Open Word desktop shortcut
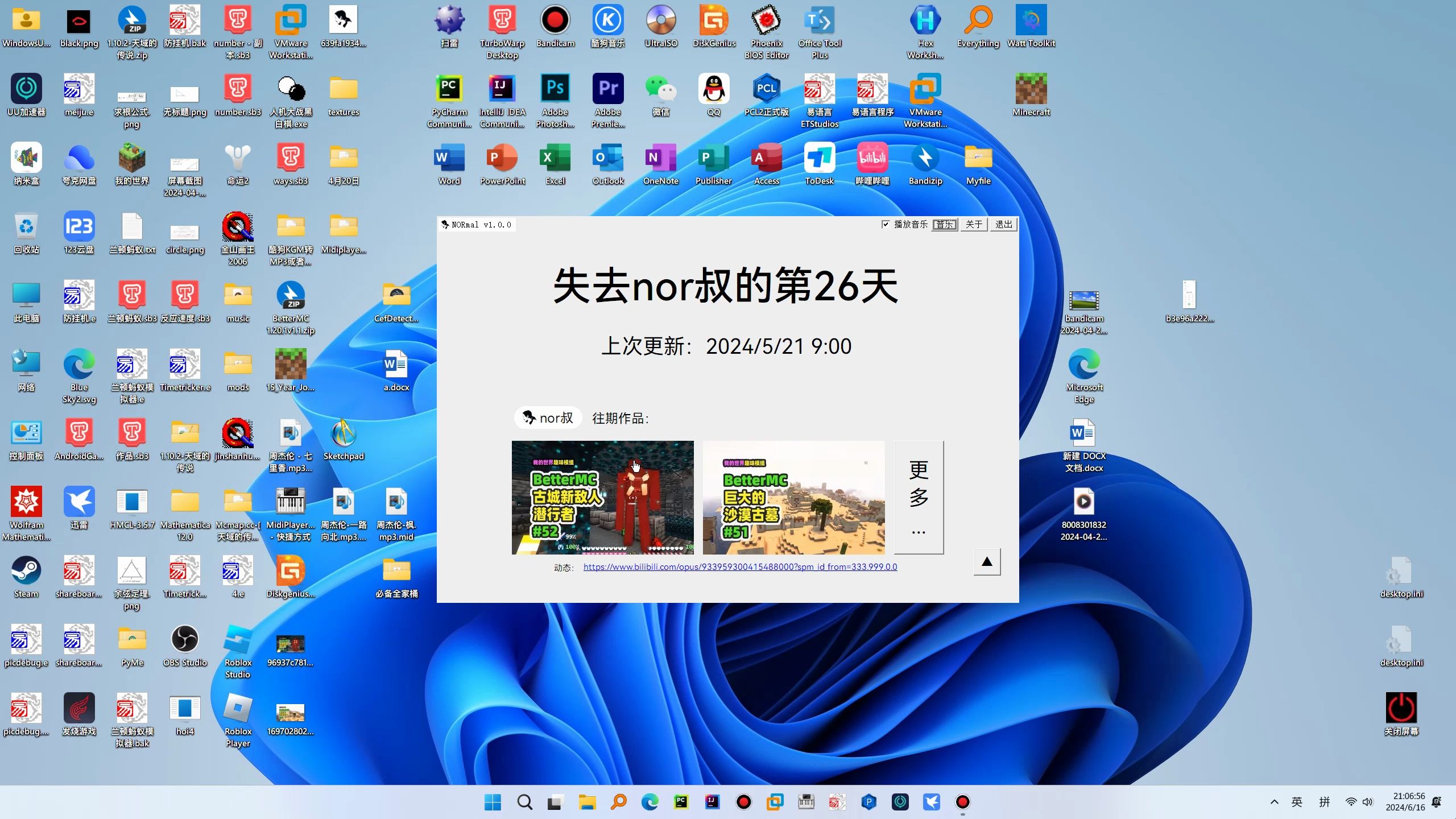The height and width of the screenshot is (819, 1456). click(x=449, y=165)
